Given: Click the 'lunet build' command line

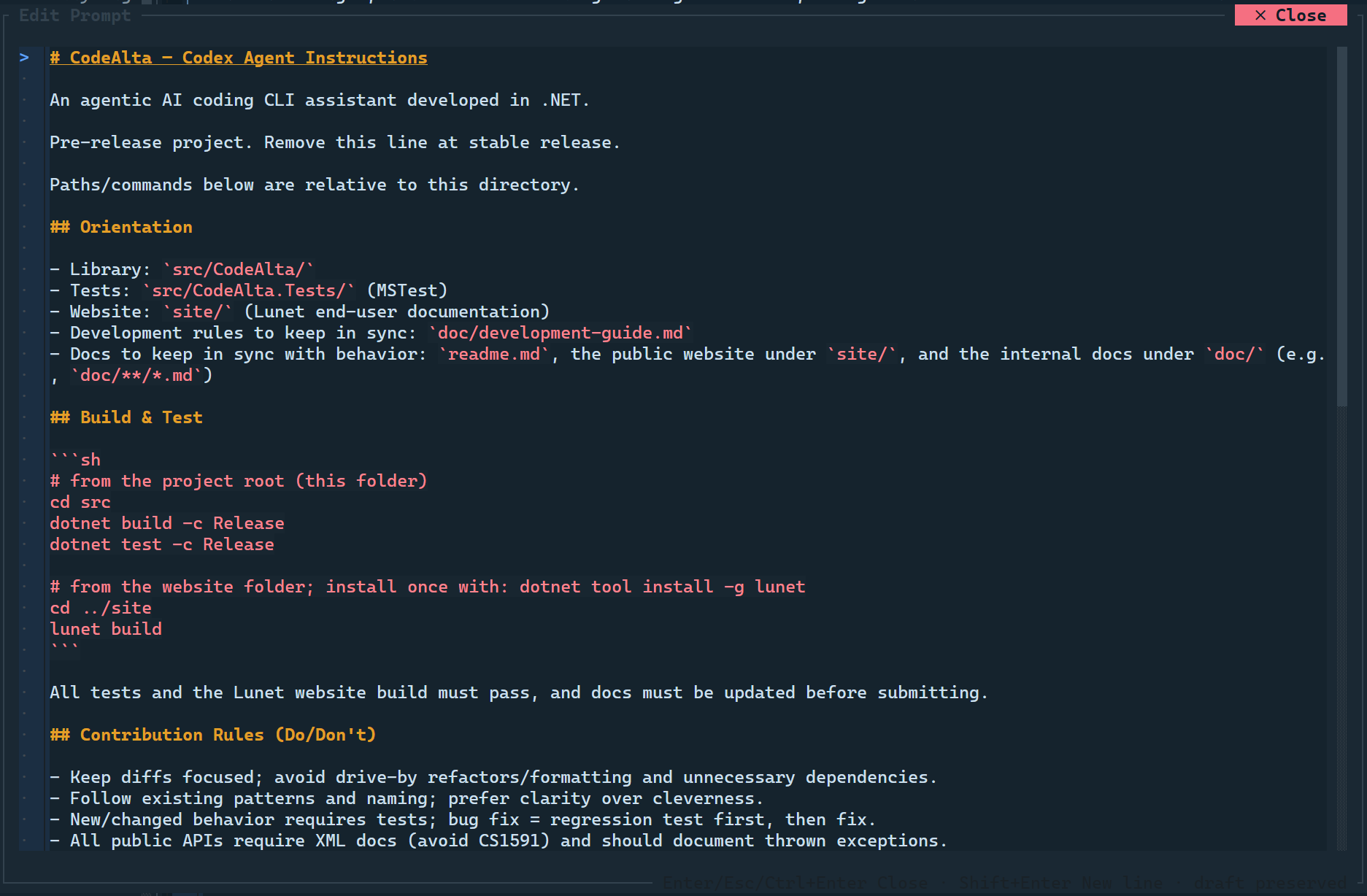Looking at the screenshot, I should (x=106, y=629).
